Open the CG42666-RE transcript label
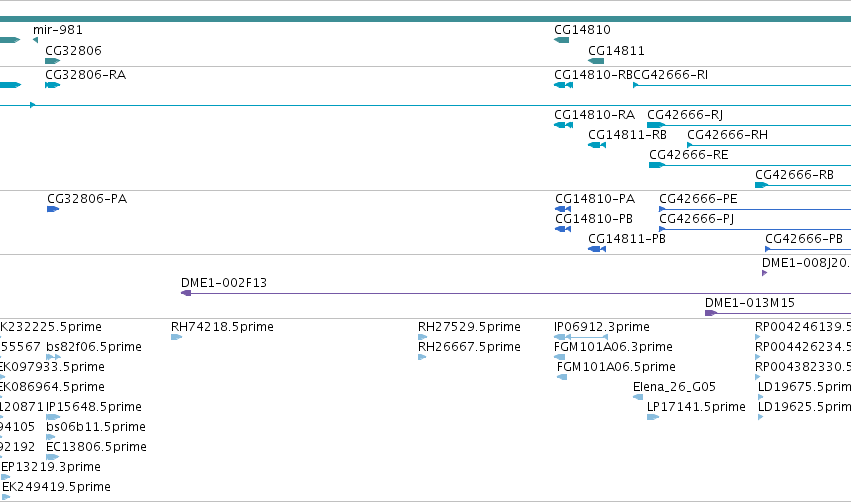The width and height of the screenshot is (851, 502). (x=689, y=155)
